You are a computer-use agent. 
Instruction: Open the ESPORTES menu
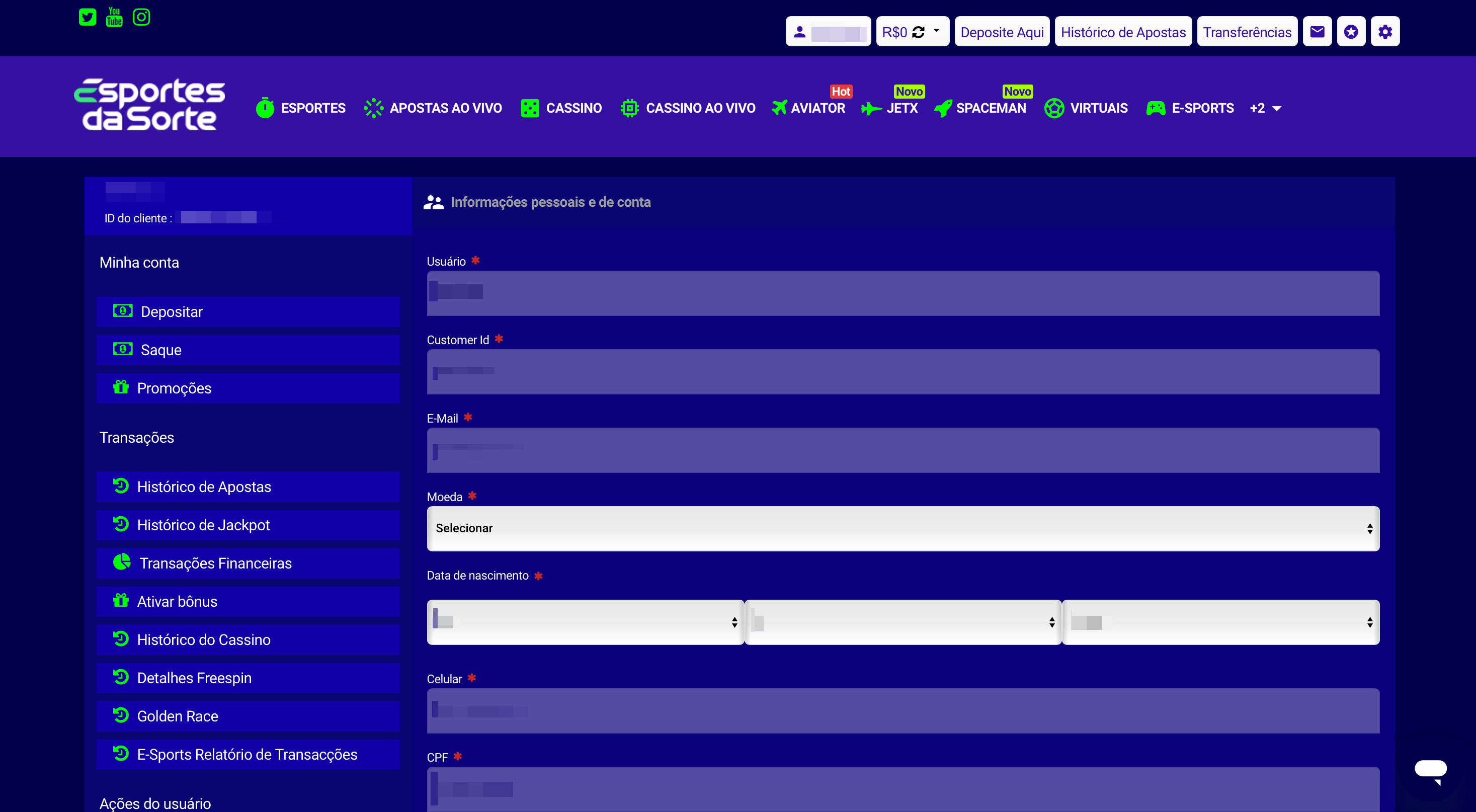(301, 108)
